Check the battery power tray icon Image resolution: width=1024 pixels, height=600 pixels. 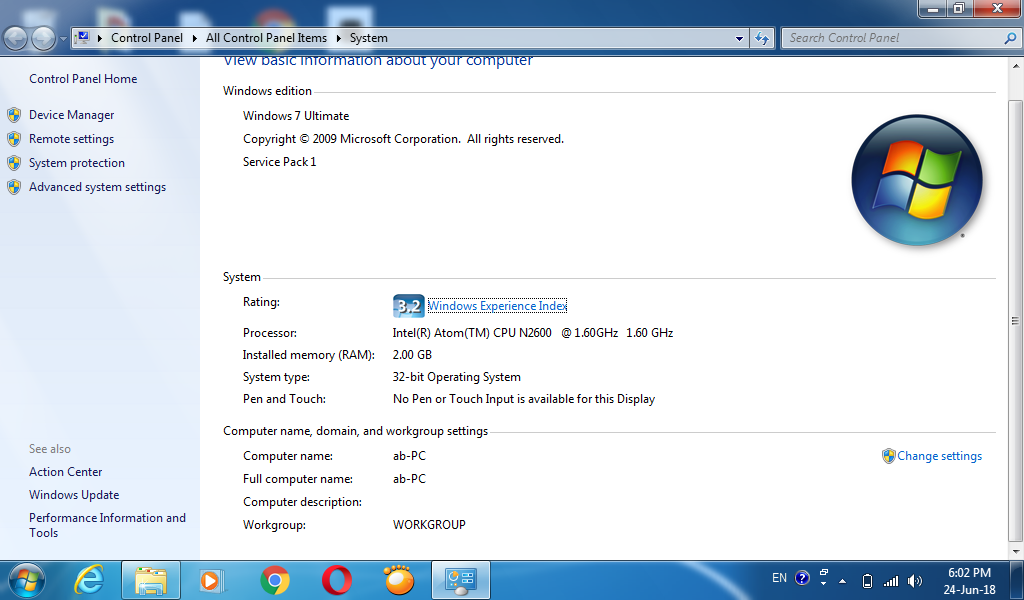(x=867, y=580)
